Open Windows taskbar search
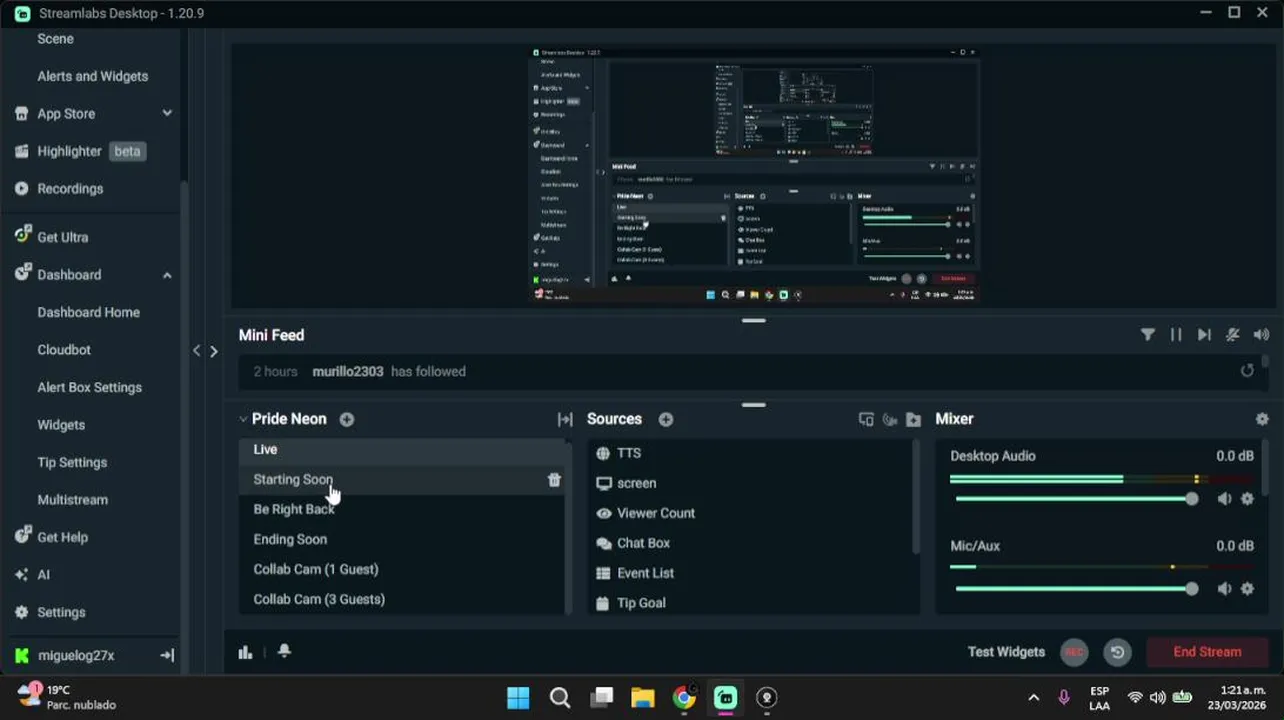1284x720 pixels. [560, 698]
